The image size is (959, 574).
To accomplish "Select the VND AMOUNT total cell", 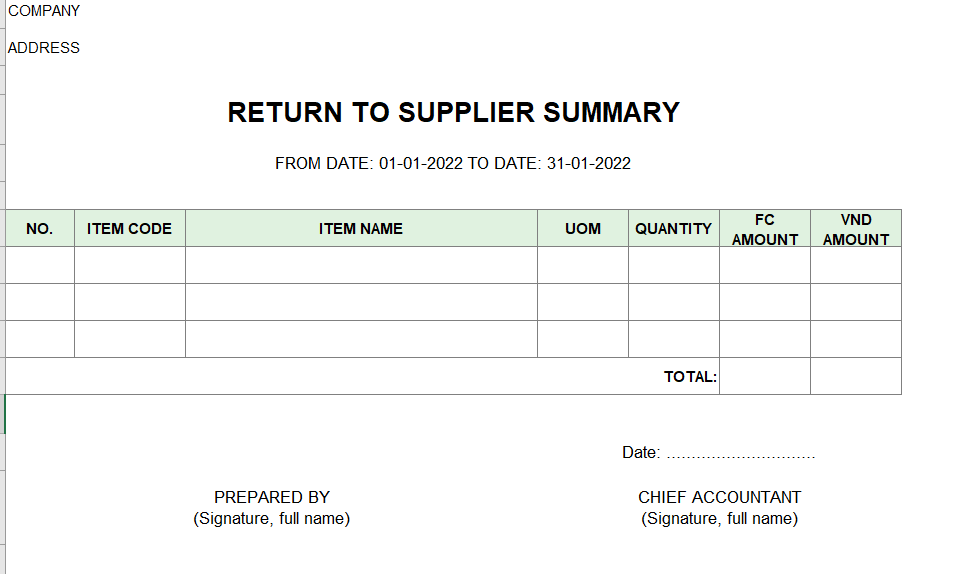I will pyautogui.click(x=856, y=376).
